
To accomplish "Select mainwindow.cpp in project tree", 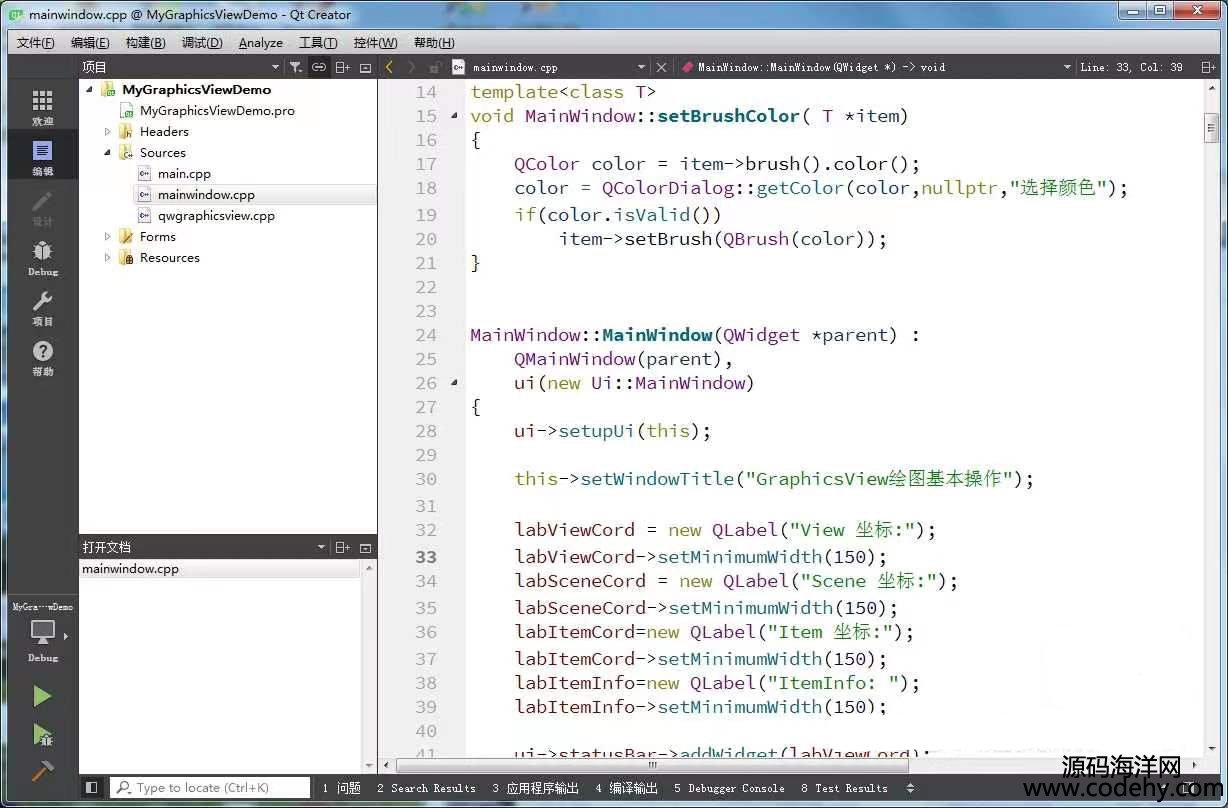I will pos(206,195).
